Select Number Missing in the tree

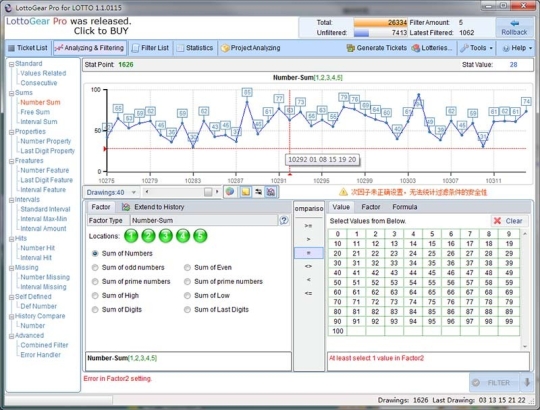click(x=45, y=277)
